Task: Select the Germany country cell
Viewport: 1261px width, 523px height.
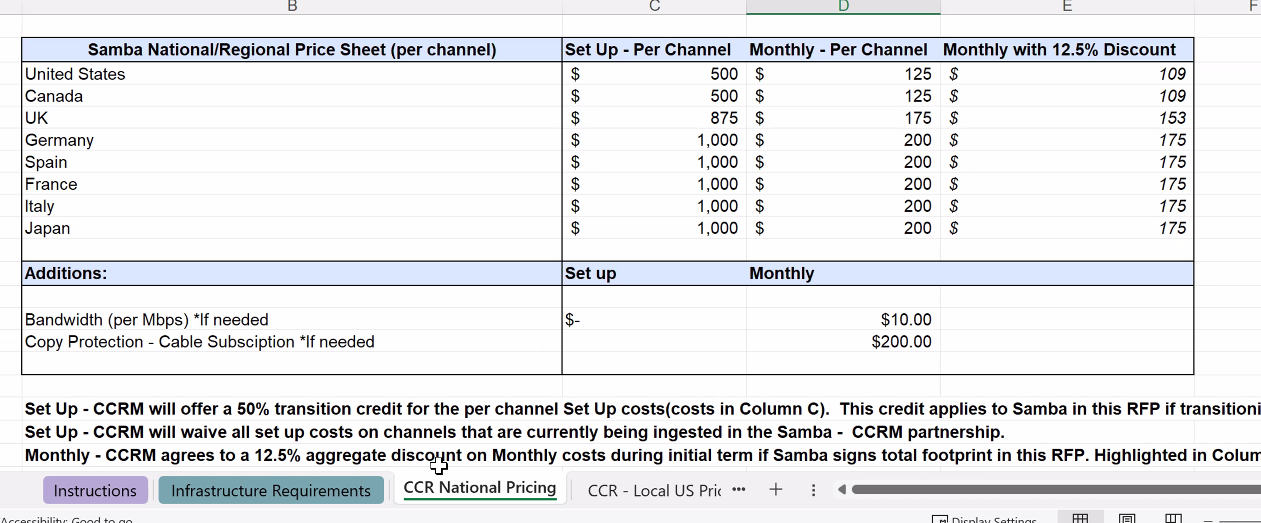Action: (292, 140)
